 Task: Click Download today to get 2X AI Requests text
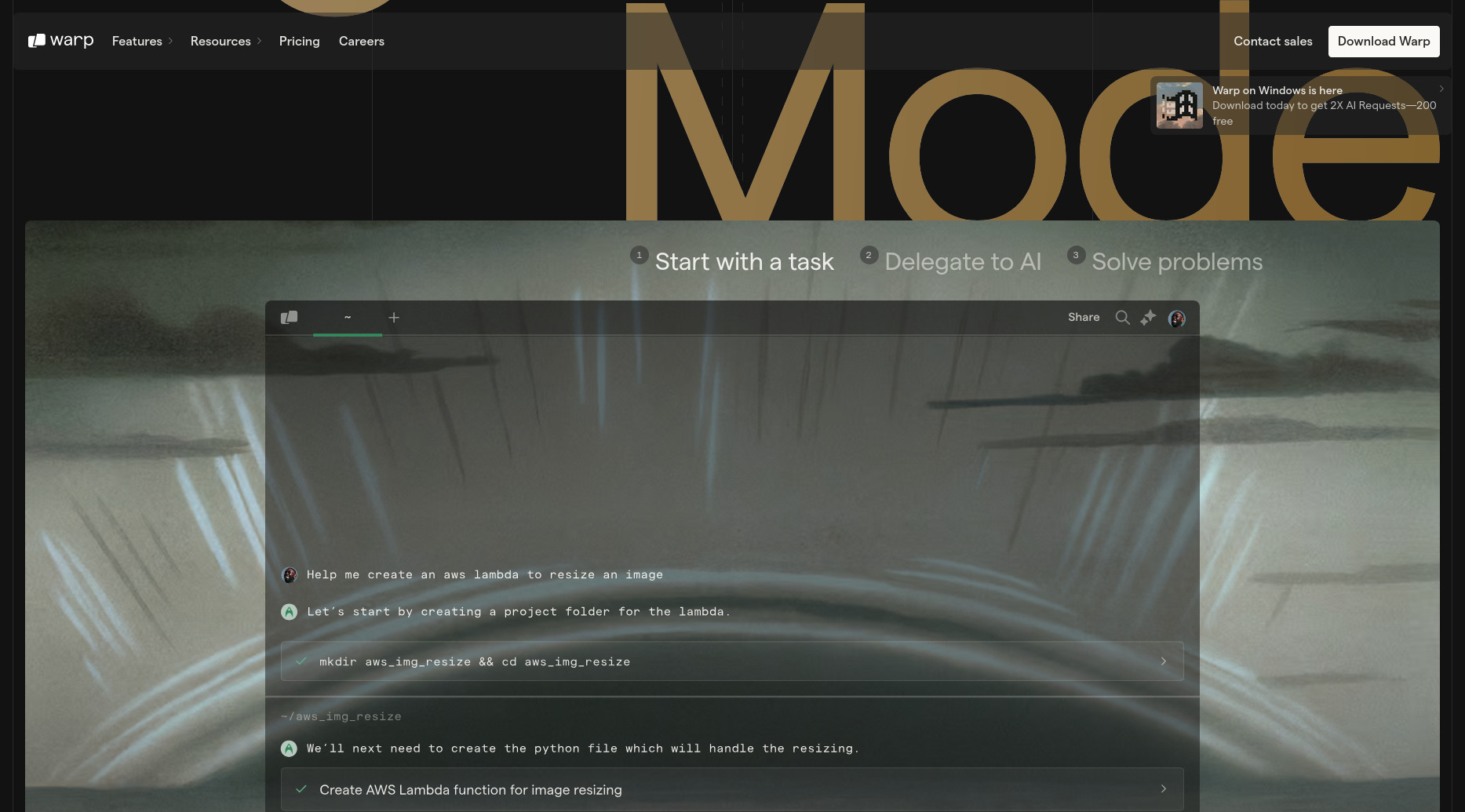point(1324,113)
